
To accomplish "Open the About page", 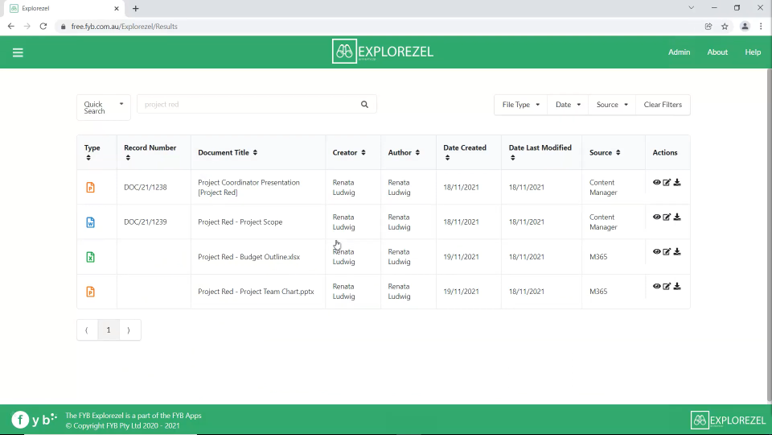I will click(717, 52).
